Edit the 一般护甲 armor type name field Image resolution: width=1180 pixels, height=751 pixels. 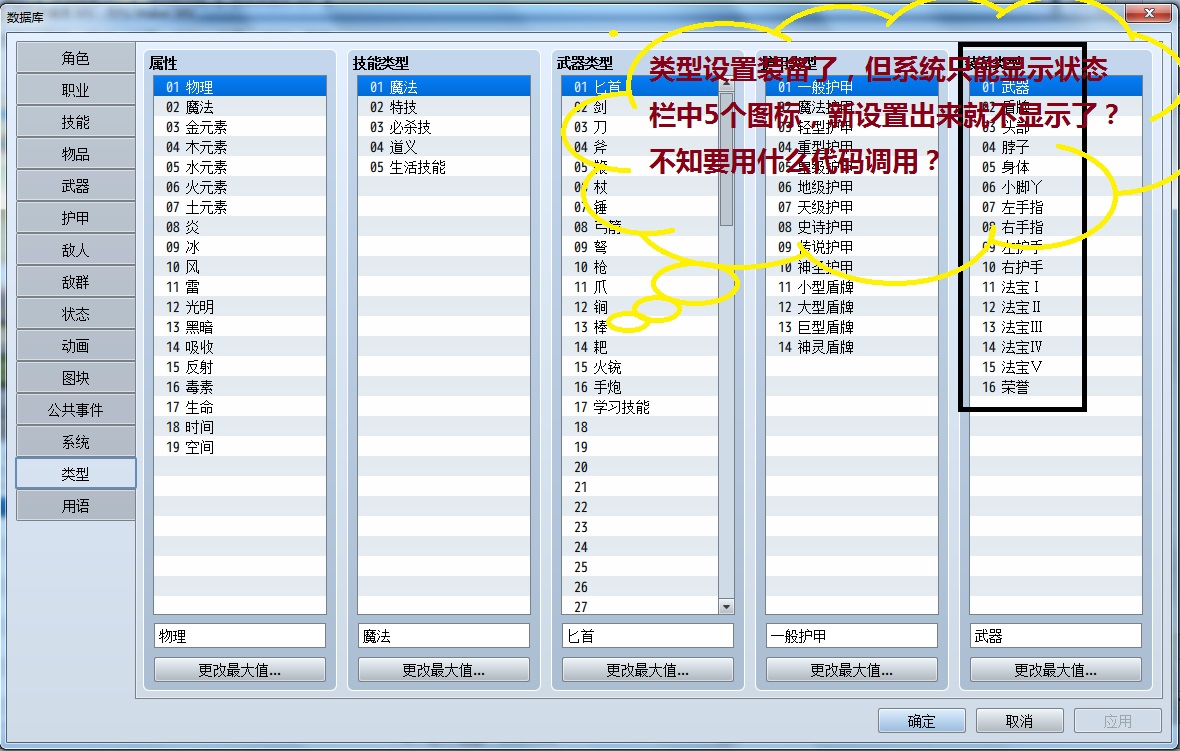pos(851,636)
